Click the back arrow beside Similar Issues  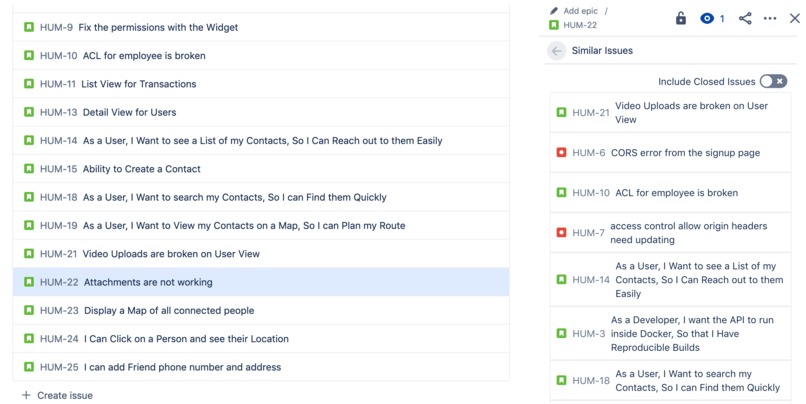click(x=557, y=51)
